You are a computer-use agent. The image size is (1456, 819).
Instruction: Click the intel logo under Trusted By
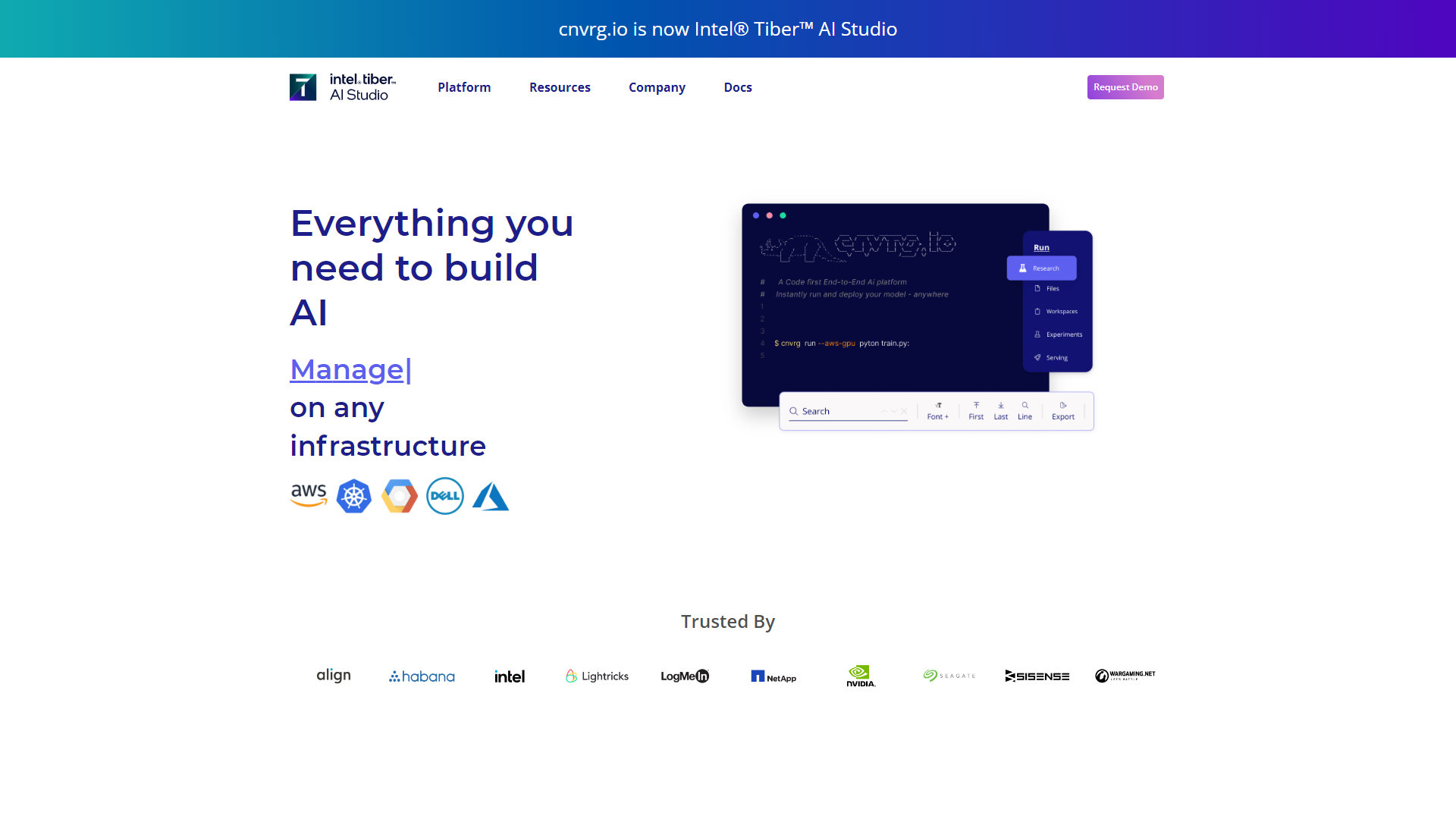pyautogui.click(x=510, y=676)
